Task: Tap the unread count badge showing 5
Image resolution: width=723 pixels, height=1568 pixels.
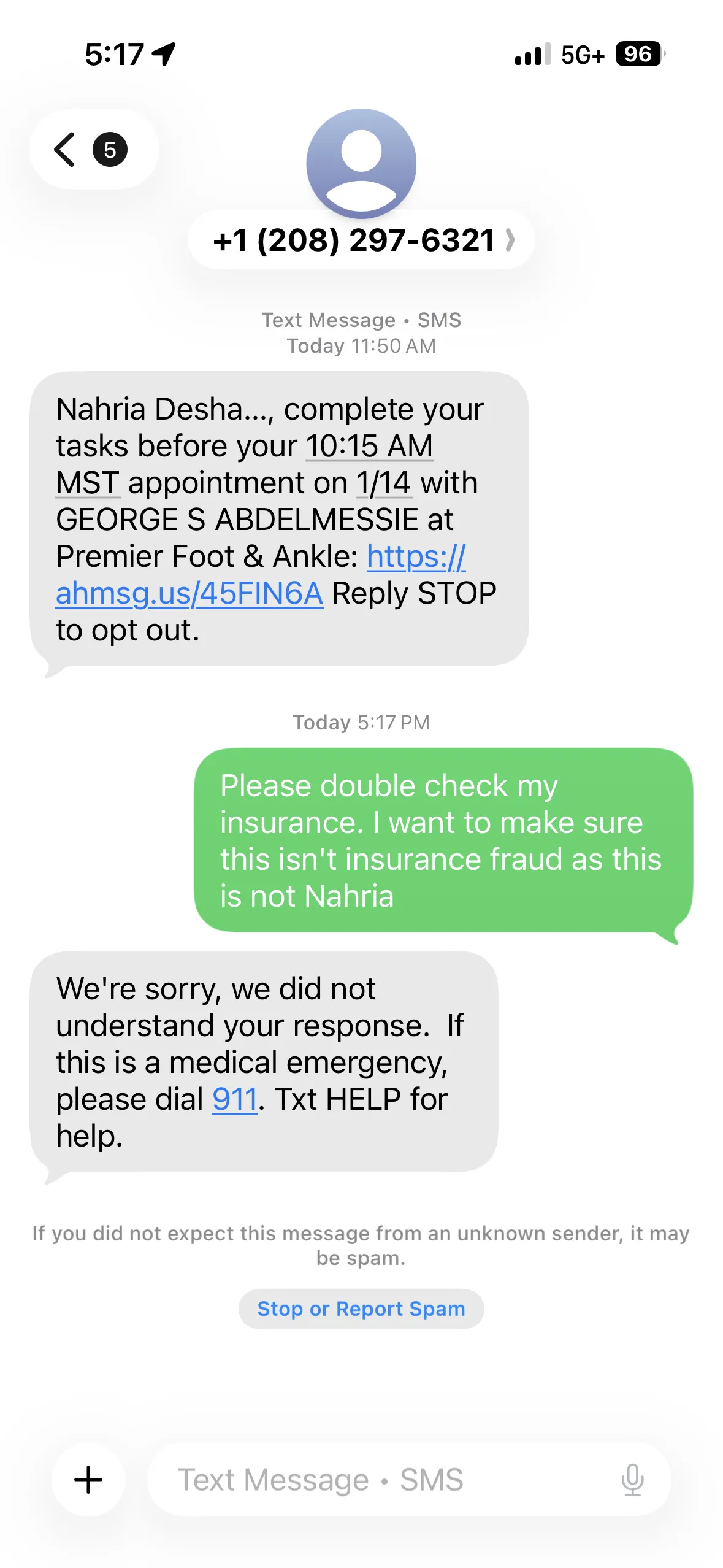Action: pyautogui.click(x=110, y=150)
